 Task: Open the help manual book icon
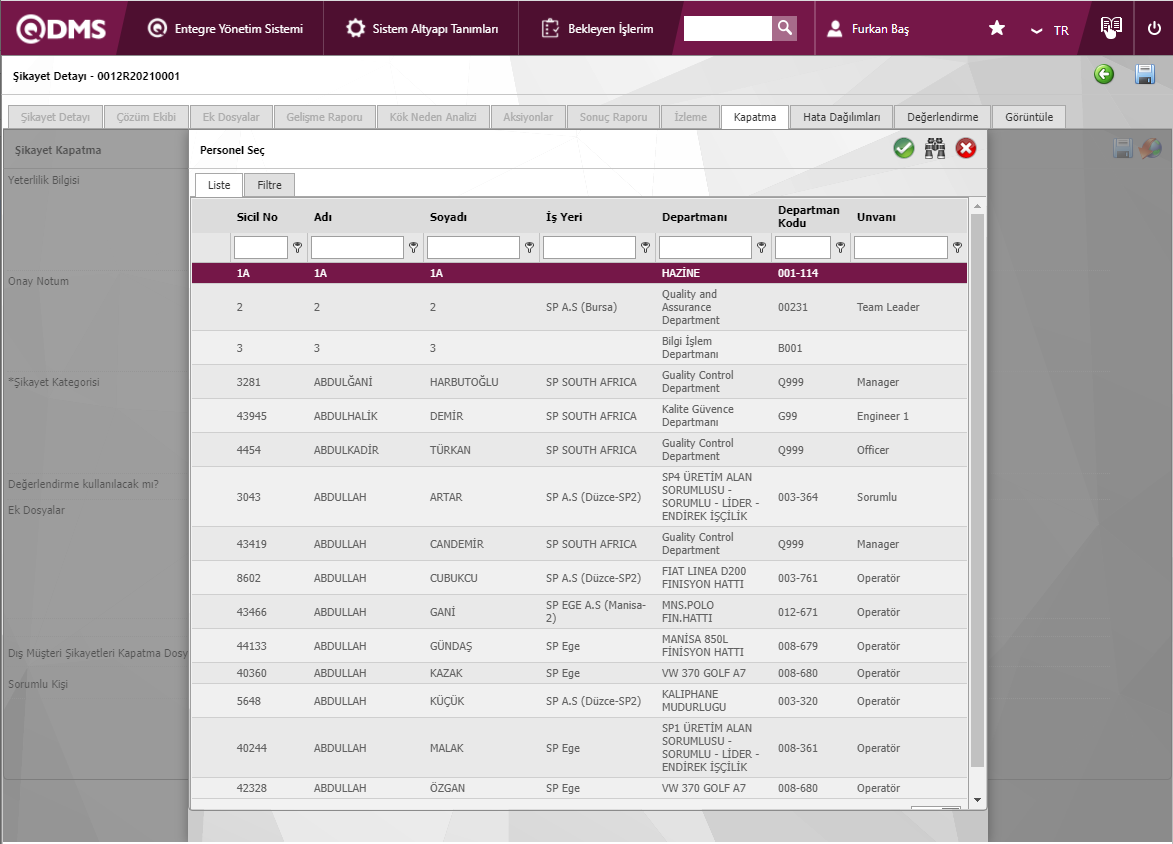click(x=1111, y=28)
